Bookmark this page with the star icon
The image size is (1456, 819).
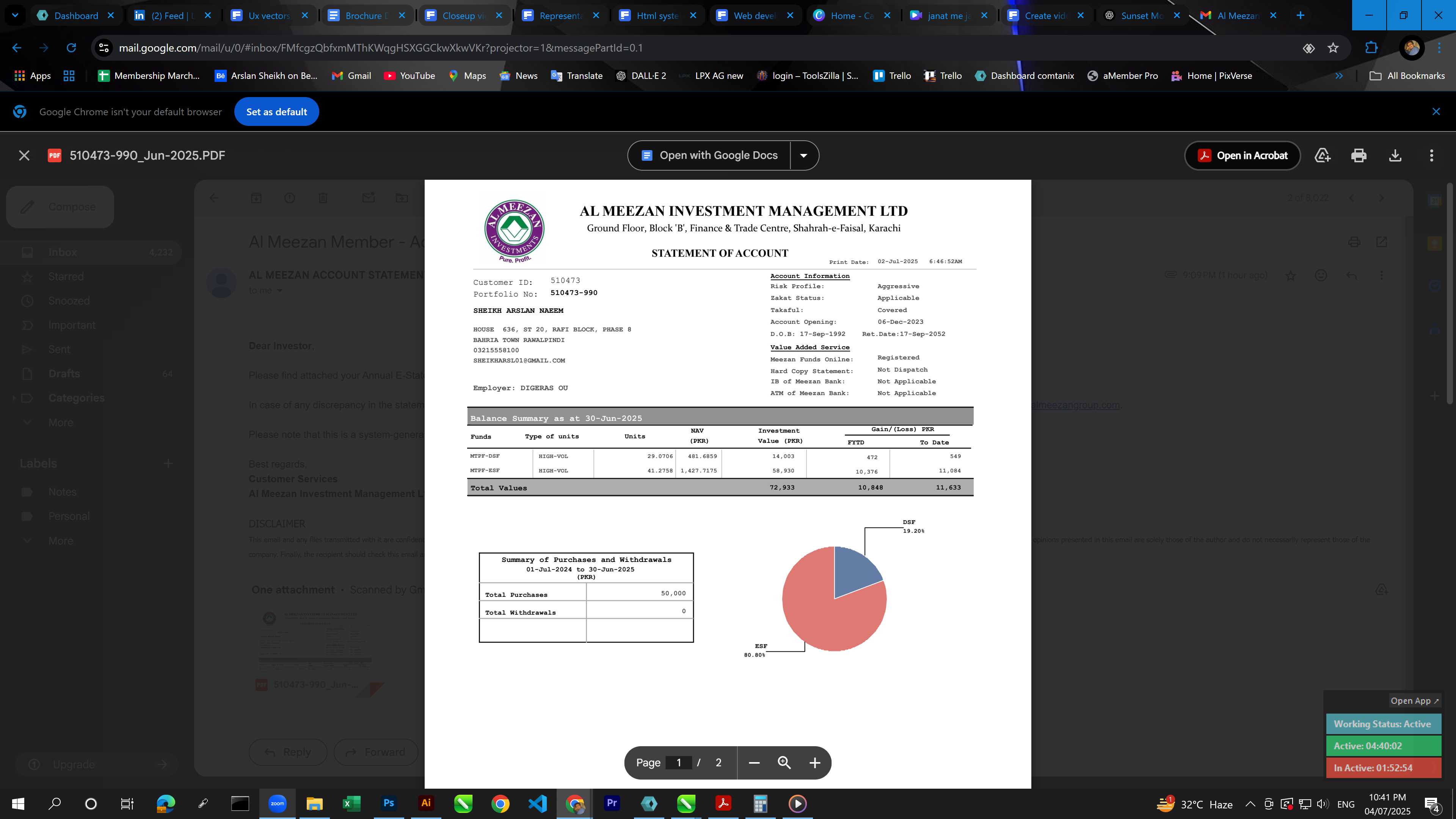1334,48
